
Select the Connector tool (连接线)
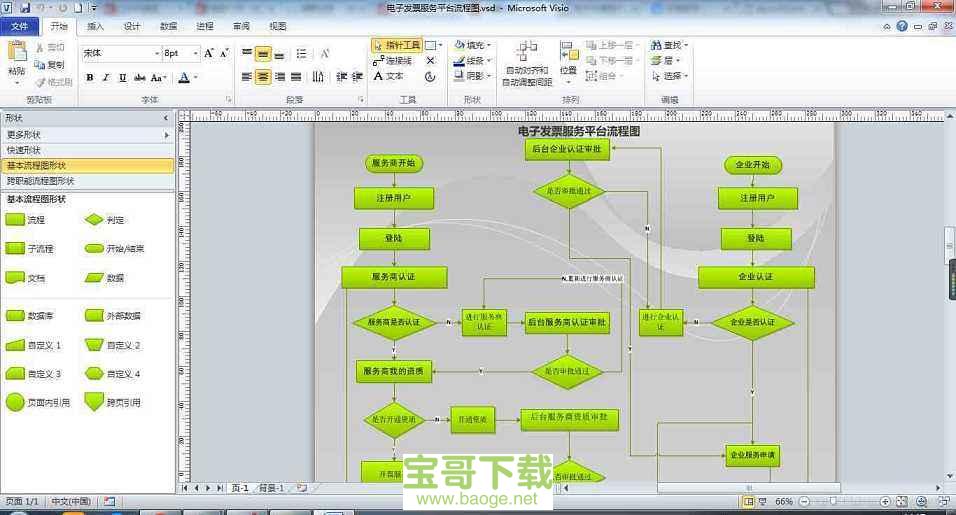pyautogui.click(x=392, y=61)
